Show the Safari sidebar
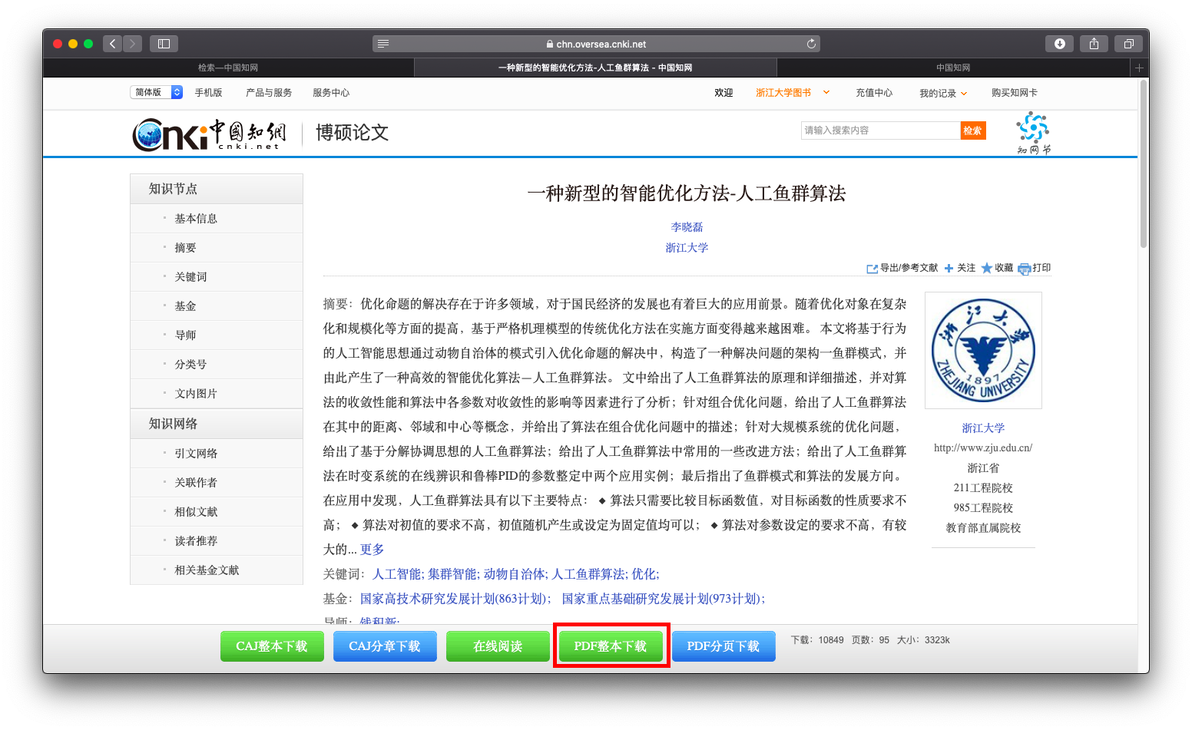 [x=163, y=44]
